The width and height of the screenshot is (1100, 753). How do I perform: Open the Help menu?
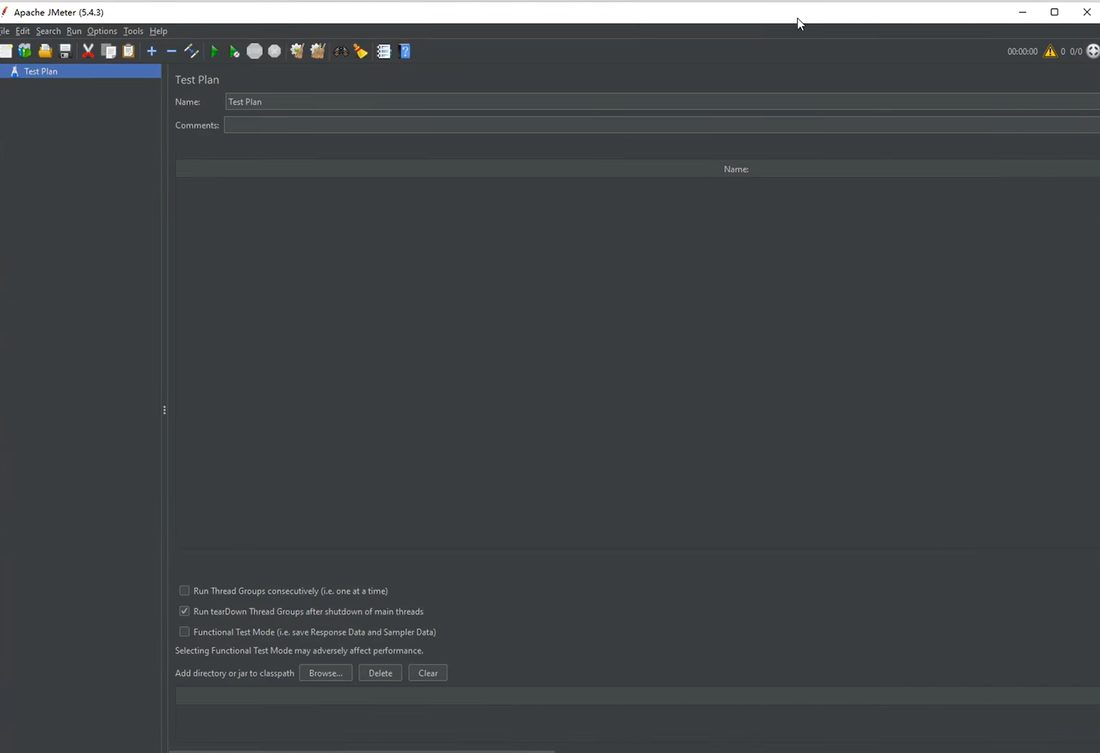159,31
